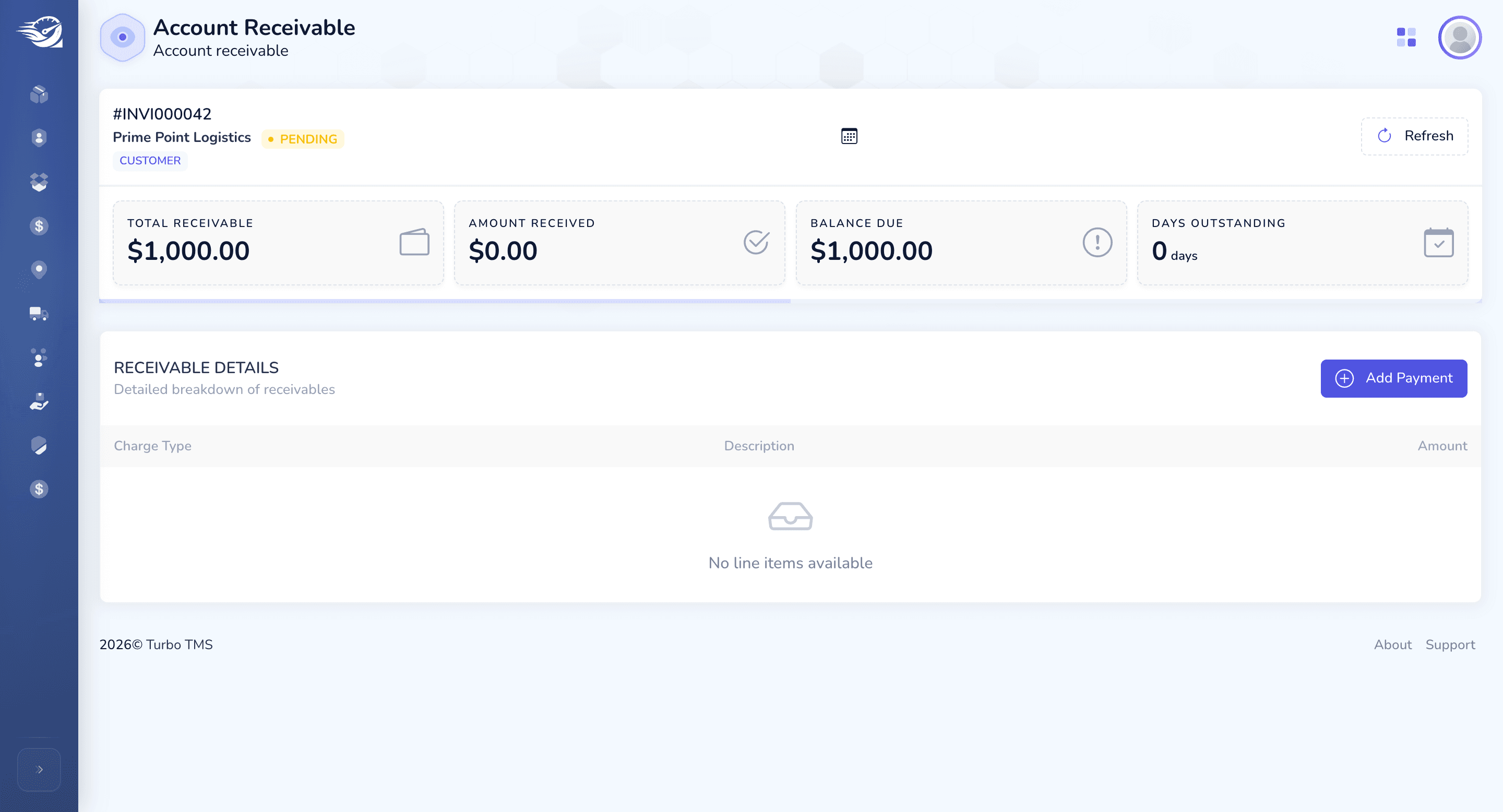Click the calendar icon in invoice header
This screenshot has height=812, width=1503.
(x=849, y=136)
